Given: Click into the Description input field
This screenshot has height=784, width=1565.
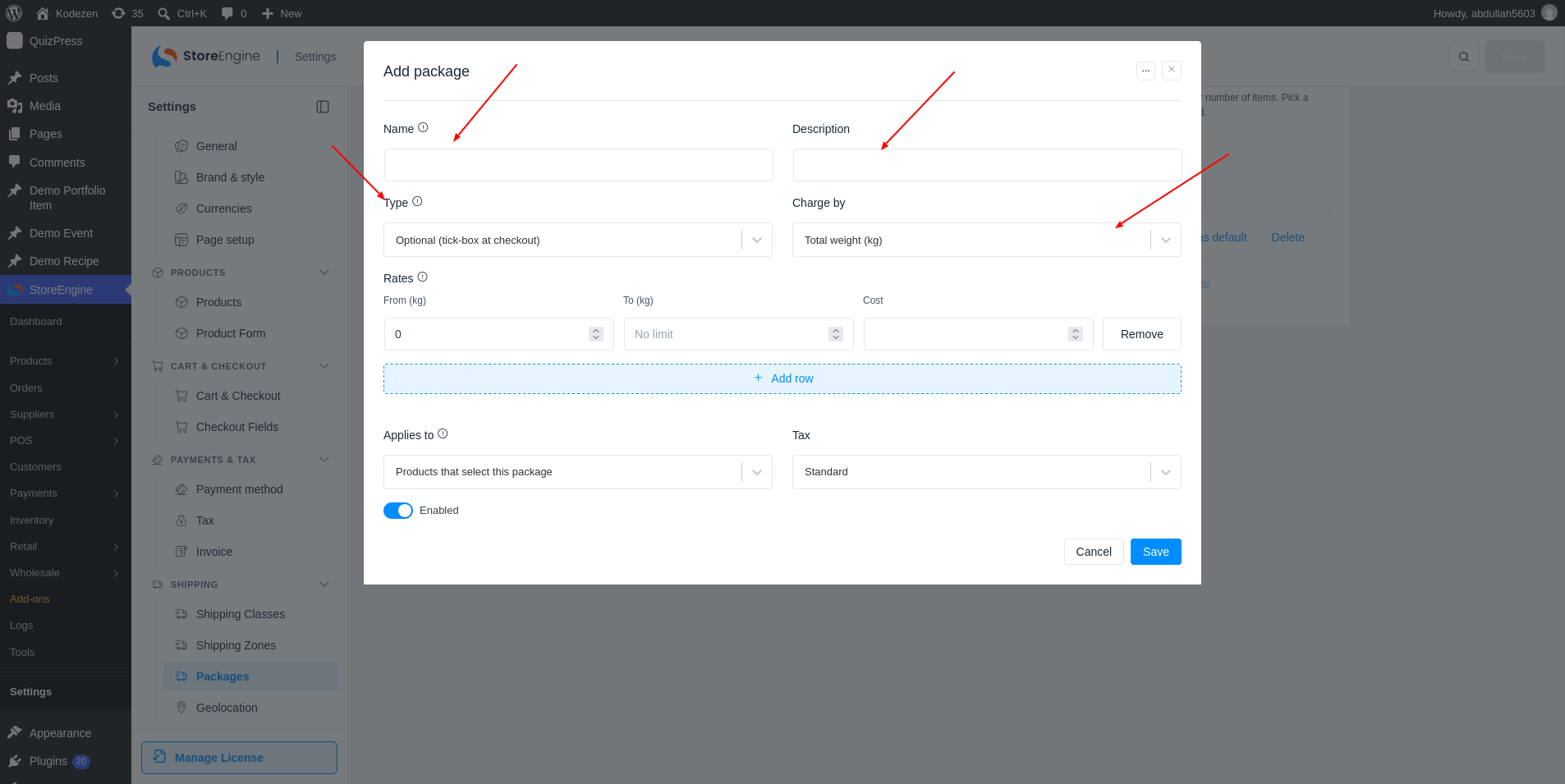Looking at the screenshot, I should pos(987,165).
